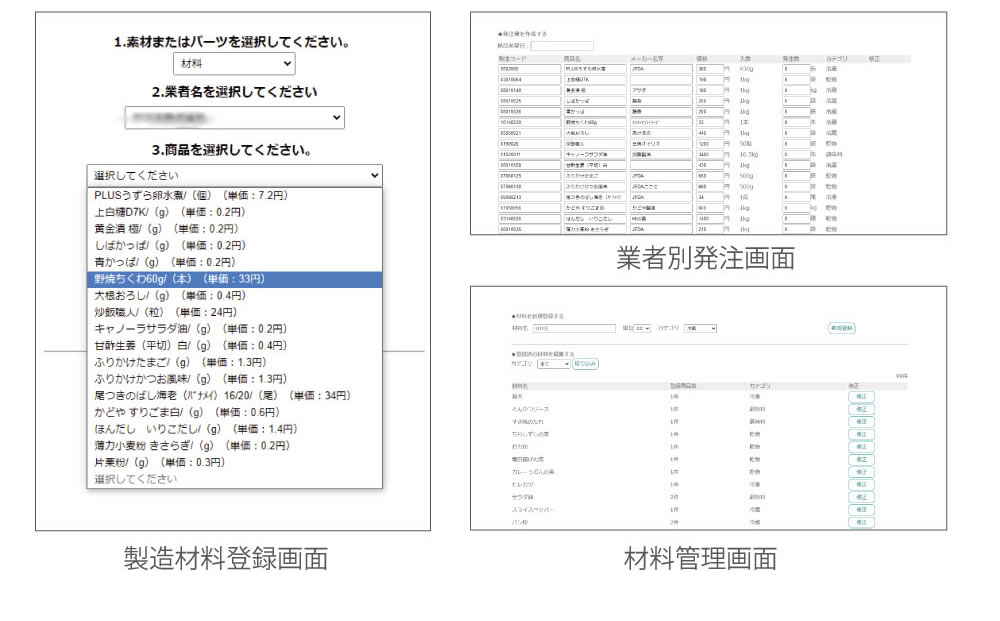
Task: Click the 材料名 input in material management
Action: pos(574,328)
